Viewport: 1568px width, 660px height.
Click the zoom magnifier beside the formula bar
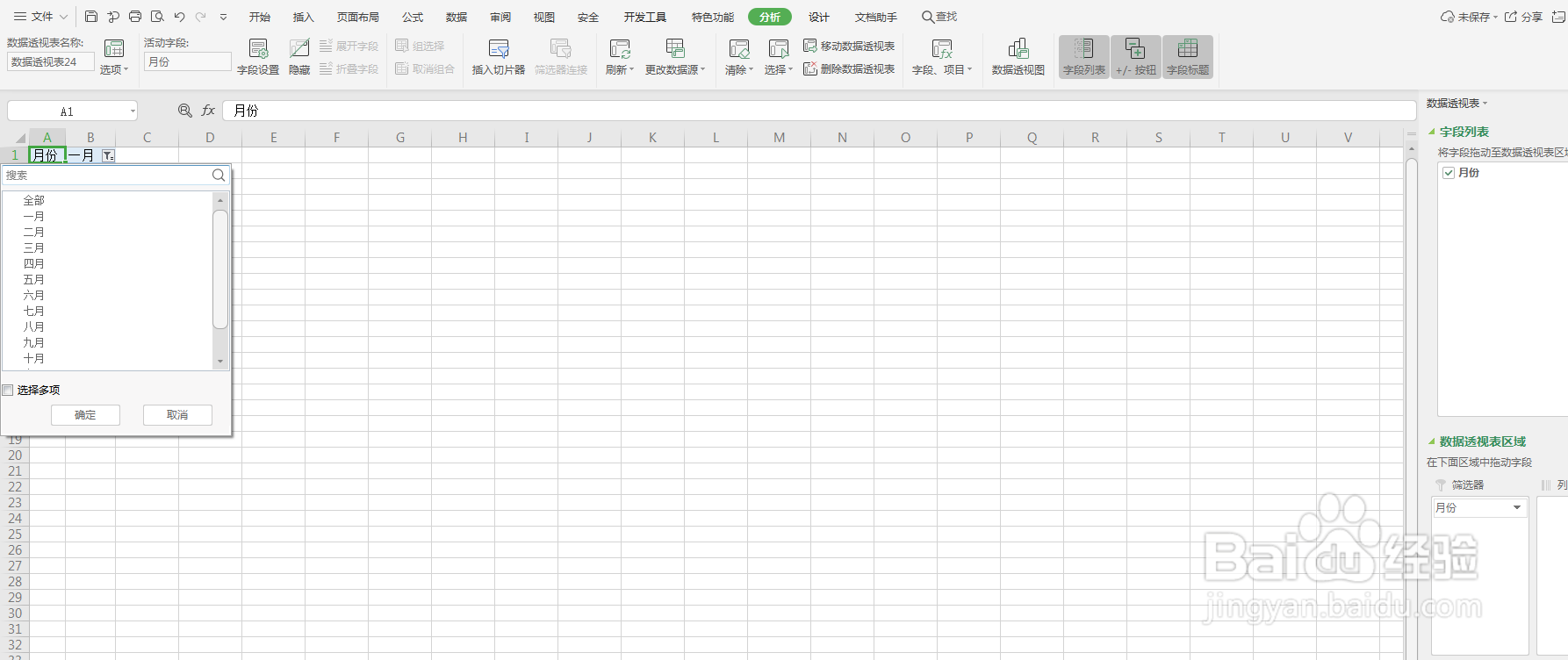pyautogui.click(x=185, y=111)
